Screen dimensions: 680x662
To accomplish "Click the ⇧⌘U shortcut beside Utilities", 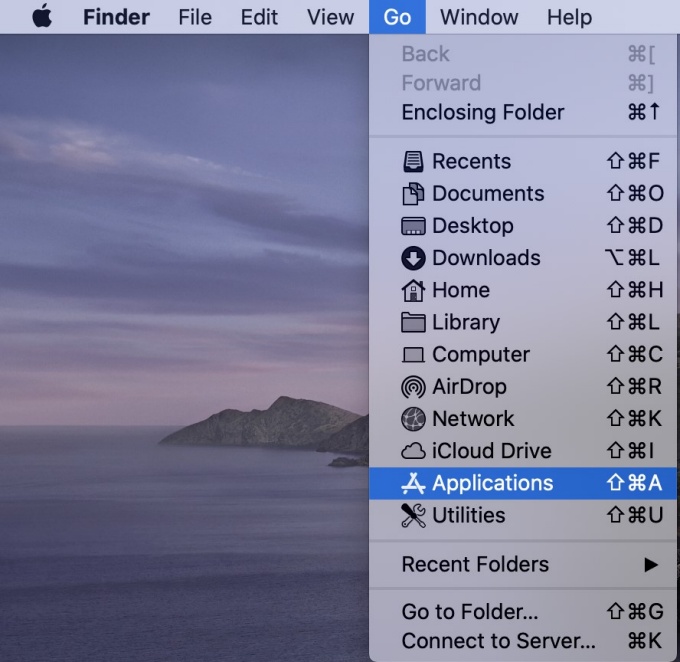I will (634, 515).
